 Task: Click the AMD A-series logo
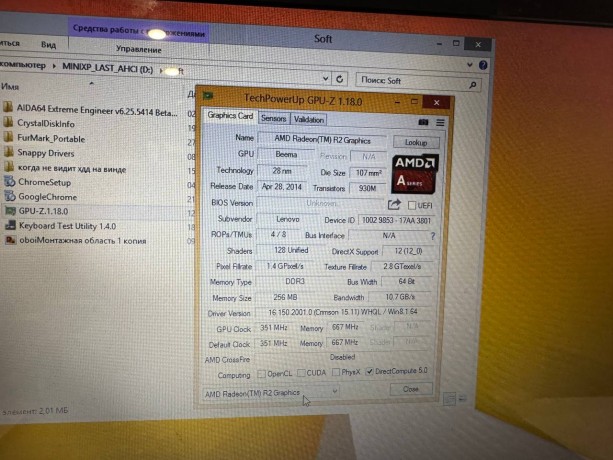click(x=414, y=174)
